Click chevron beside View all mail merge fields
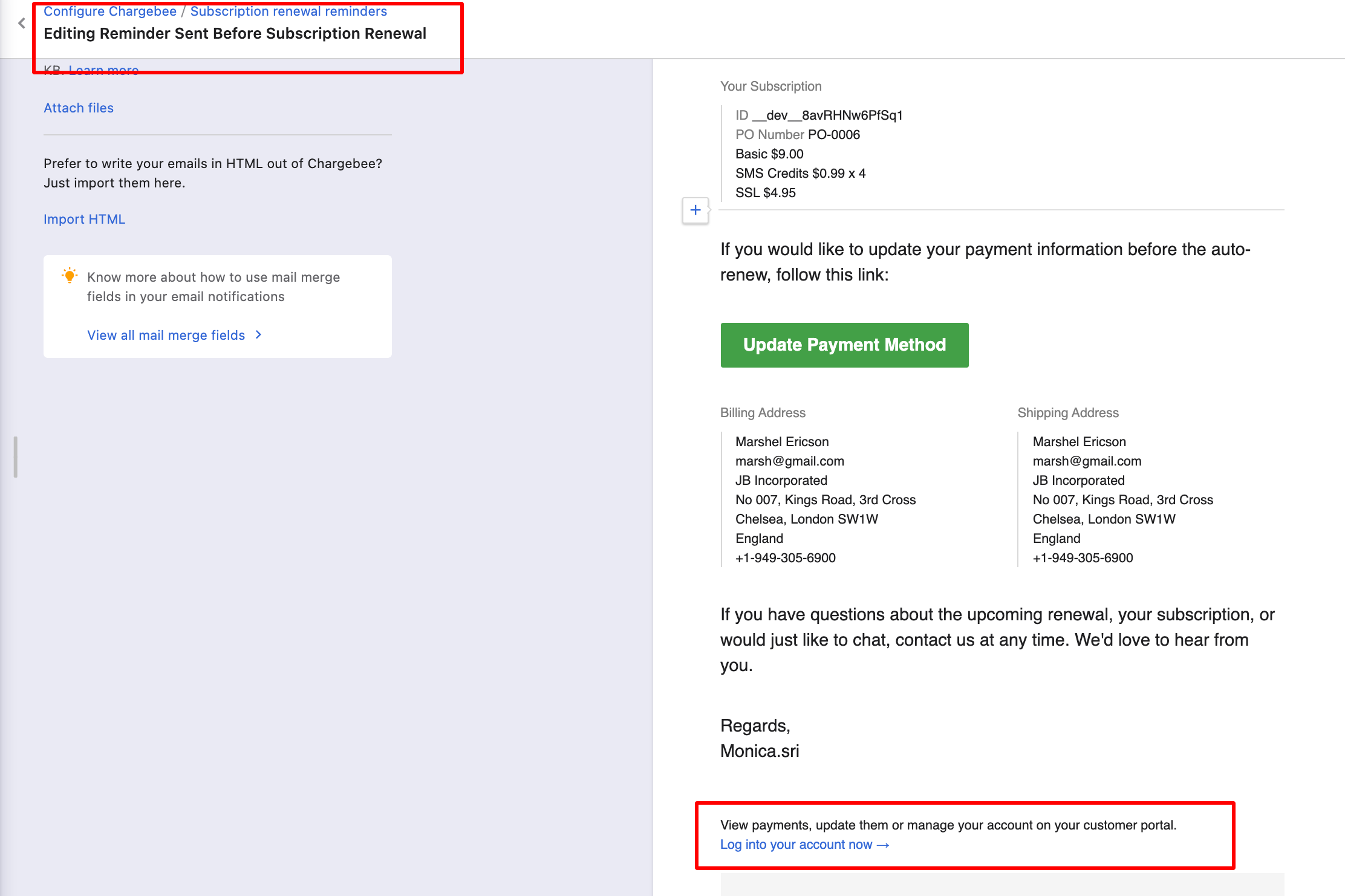 [x=259, y=334]
